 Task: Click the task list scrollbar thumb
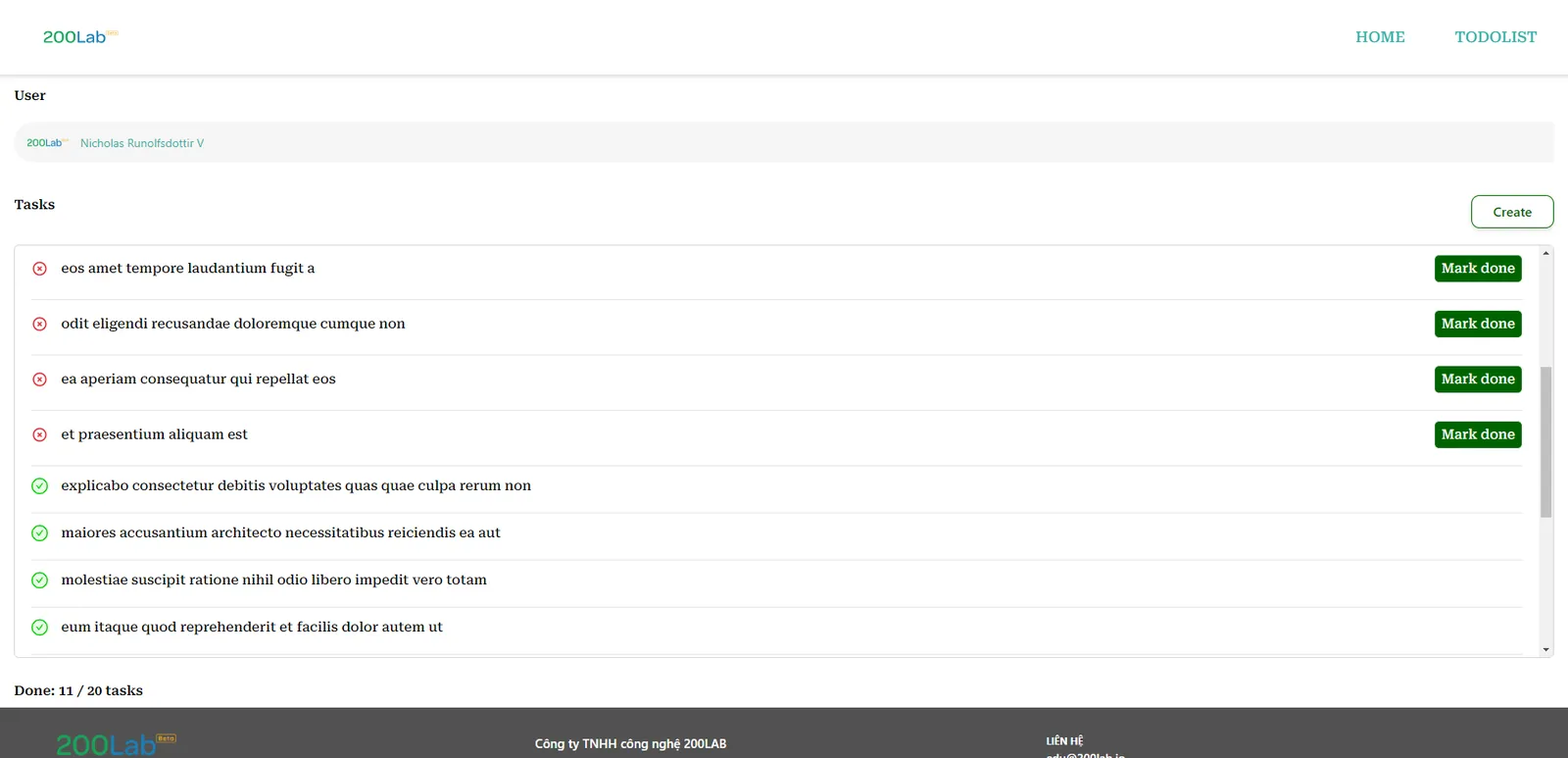pos(1545,442)
